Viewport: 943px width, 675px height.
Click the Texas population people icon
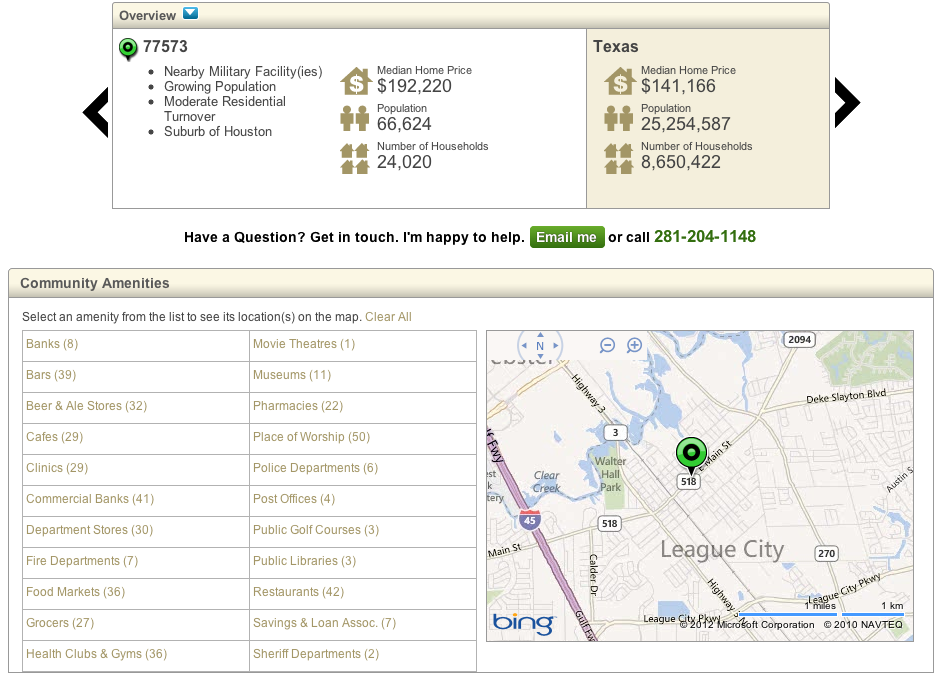click(619, 119)
